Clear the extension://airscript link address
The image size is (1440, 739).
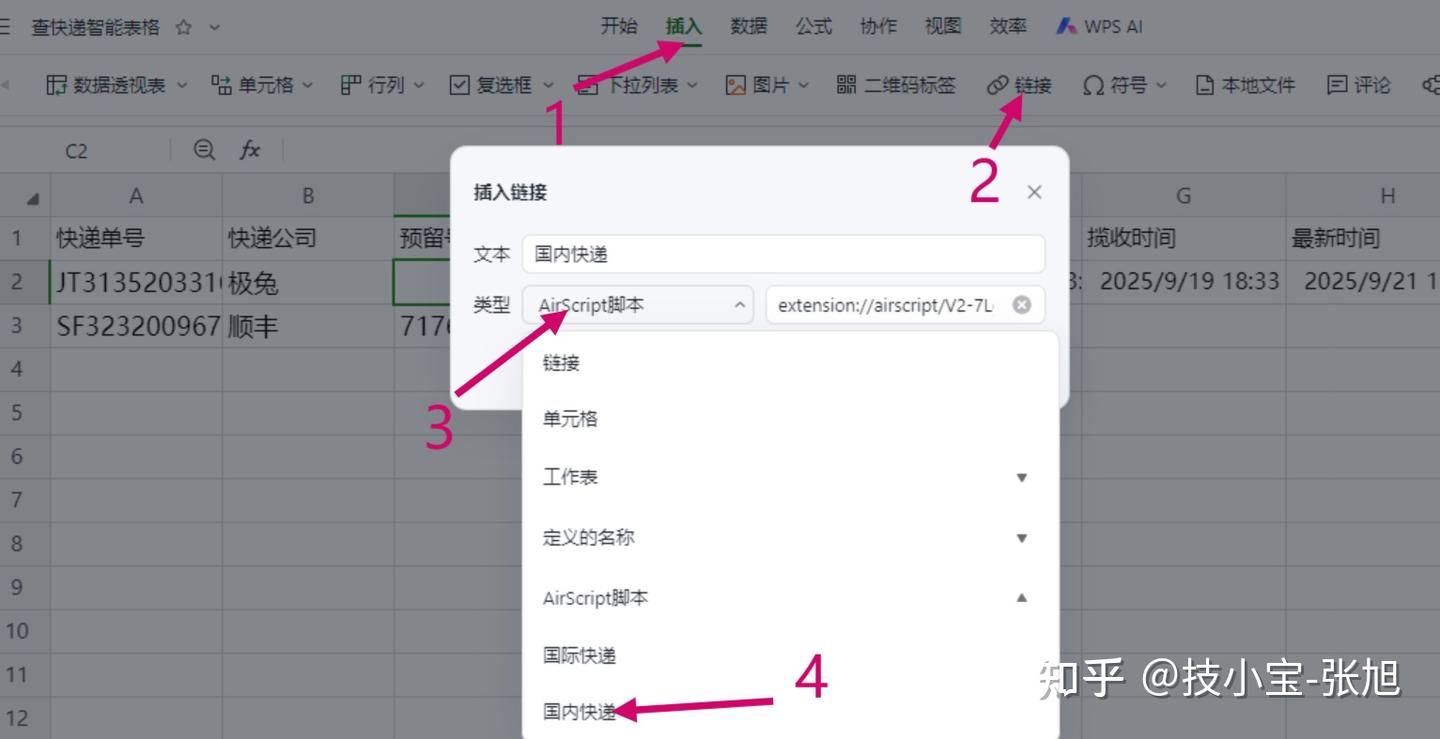[1021, 305]
